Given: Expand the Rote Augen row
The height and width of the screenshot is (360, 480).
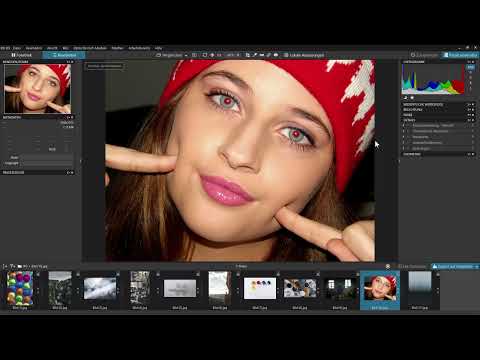Looking at the screenshot, I should click(438, 148).
